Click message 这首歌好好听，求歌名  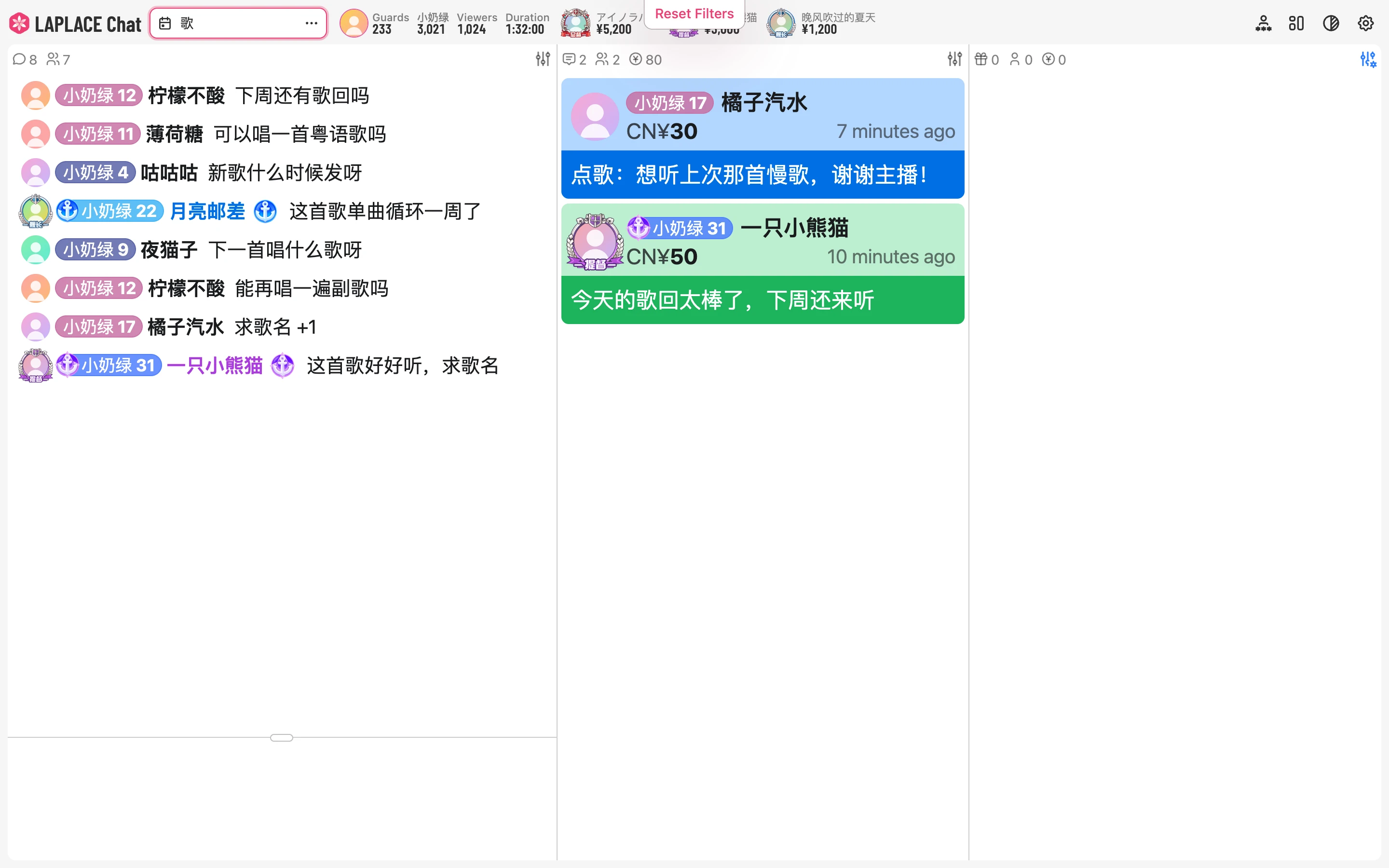[x=402, y=366]
